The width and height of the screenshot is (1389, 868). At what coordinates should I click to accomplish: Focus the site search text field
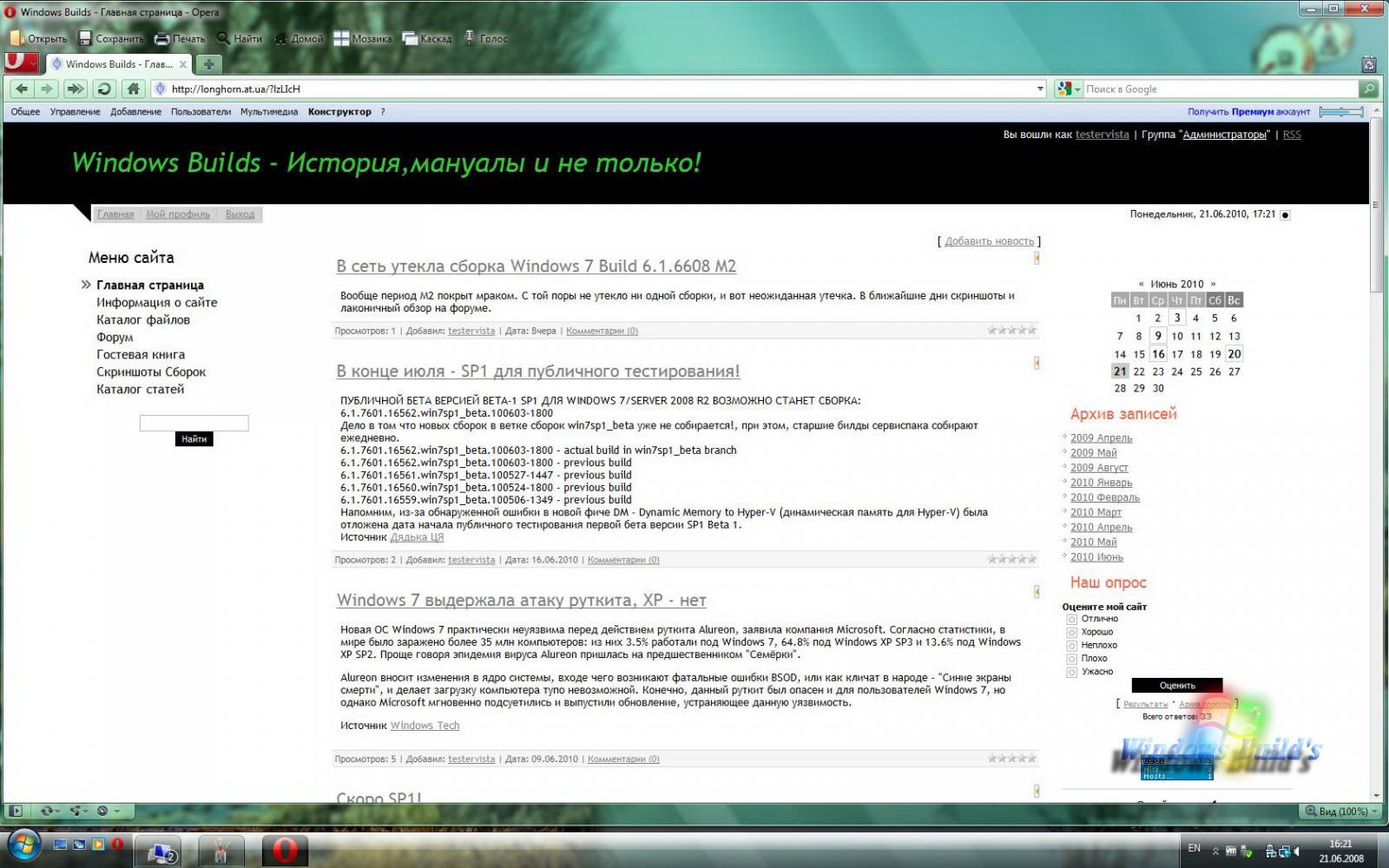(194, 423)
